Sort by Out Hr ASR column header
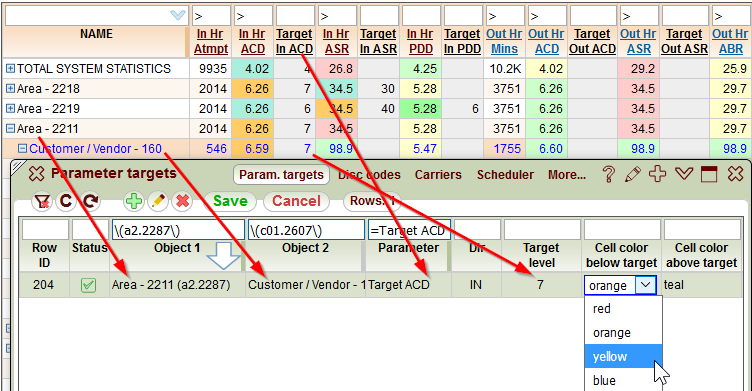Image resolution: width=752 pixels, height=391 pixels. click(x=638, y=41)
